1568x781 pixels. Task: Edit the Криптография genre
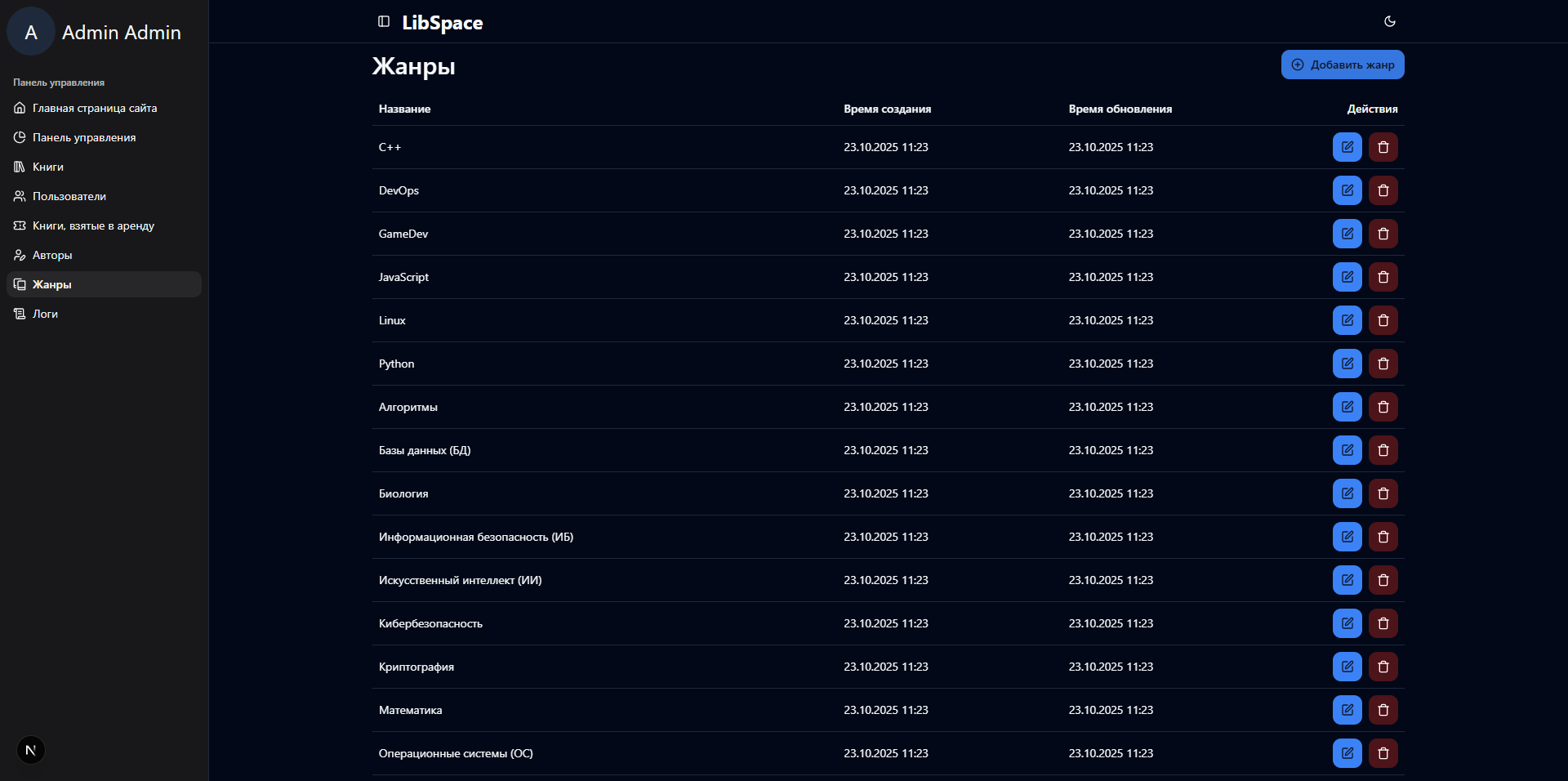click(x=1347, y=667)
